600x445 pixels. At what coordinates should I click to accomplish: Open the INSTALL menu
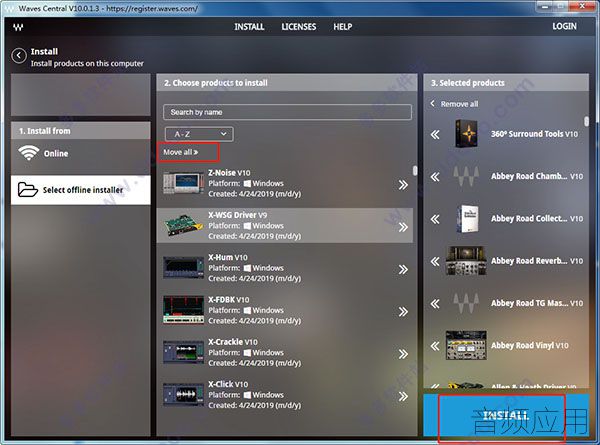[x=249, y=27]
